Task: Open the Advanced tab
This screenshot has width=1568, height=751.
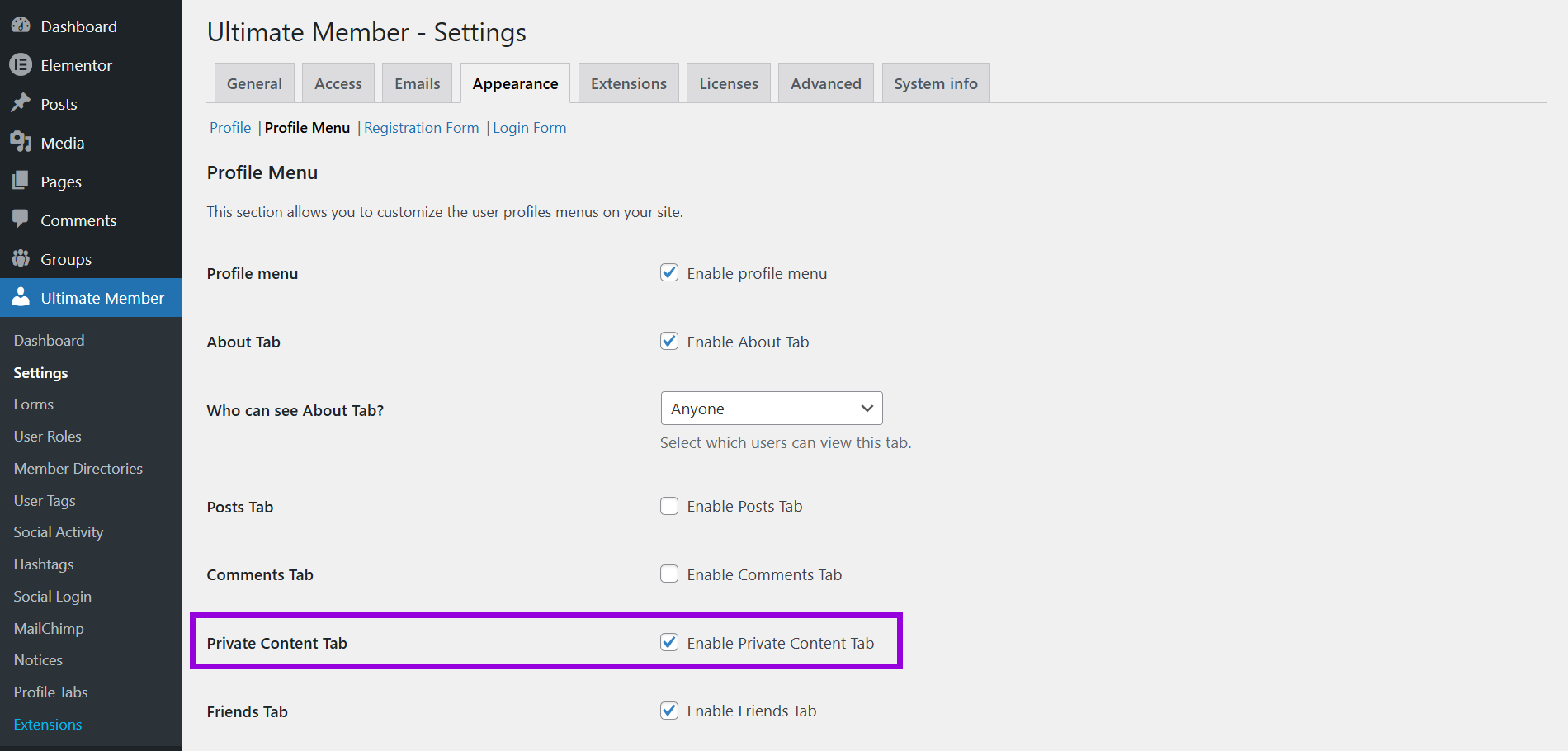Action: point(826,83)
